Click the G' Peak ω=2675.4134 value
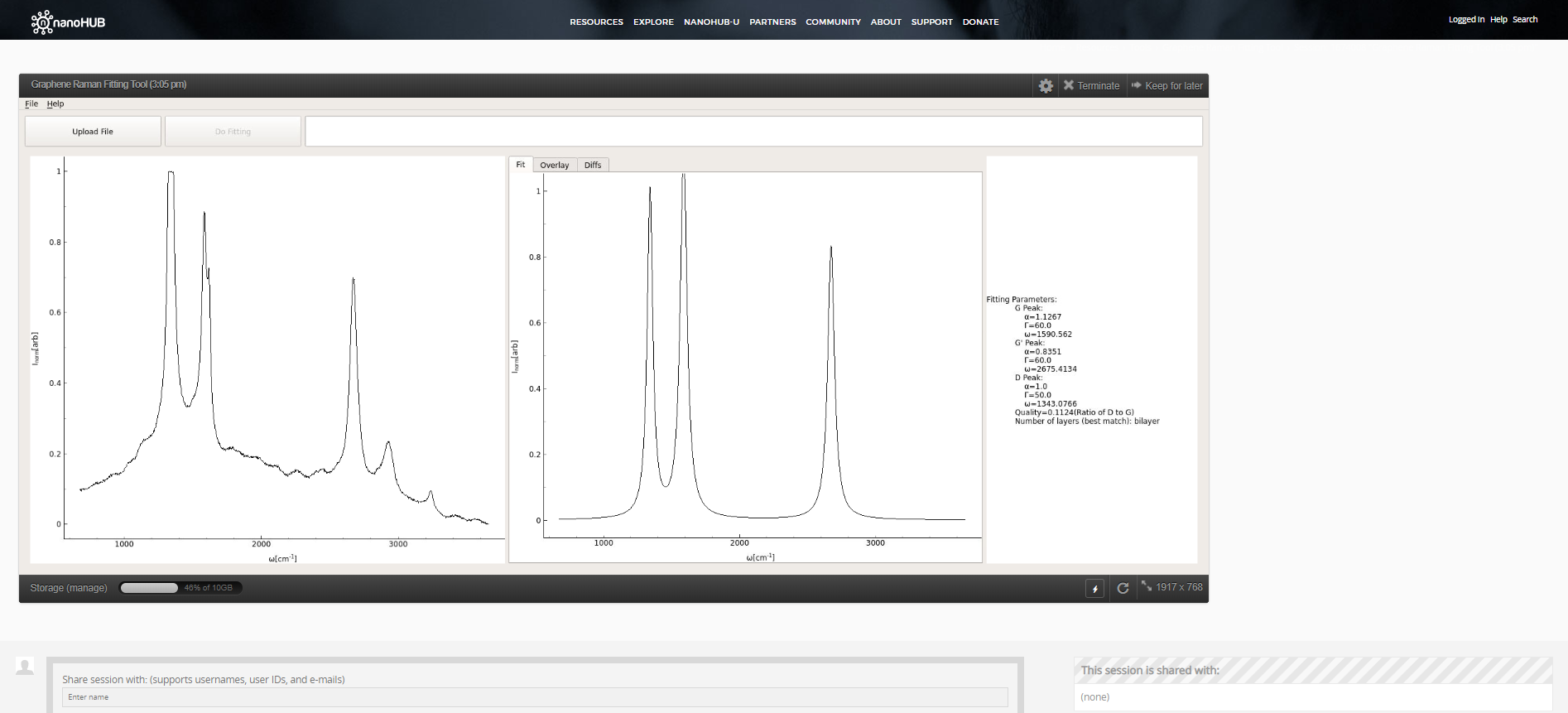1568x713 pixels. click(1051, 369)
